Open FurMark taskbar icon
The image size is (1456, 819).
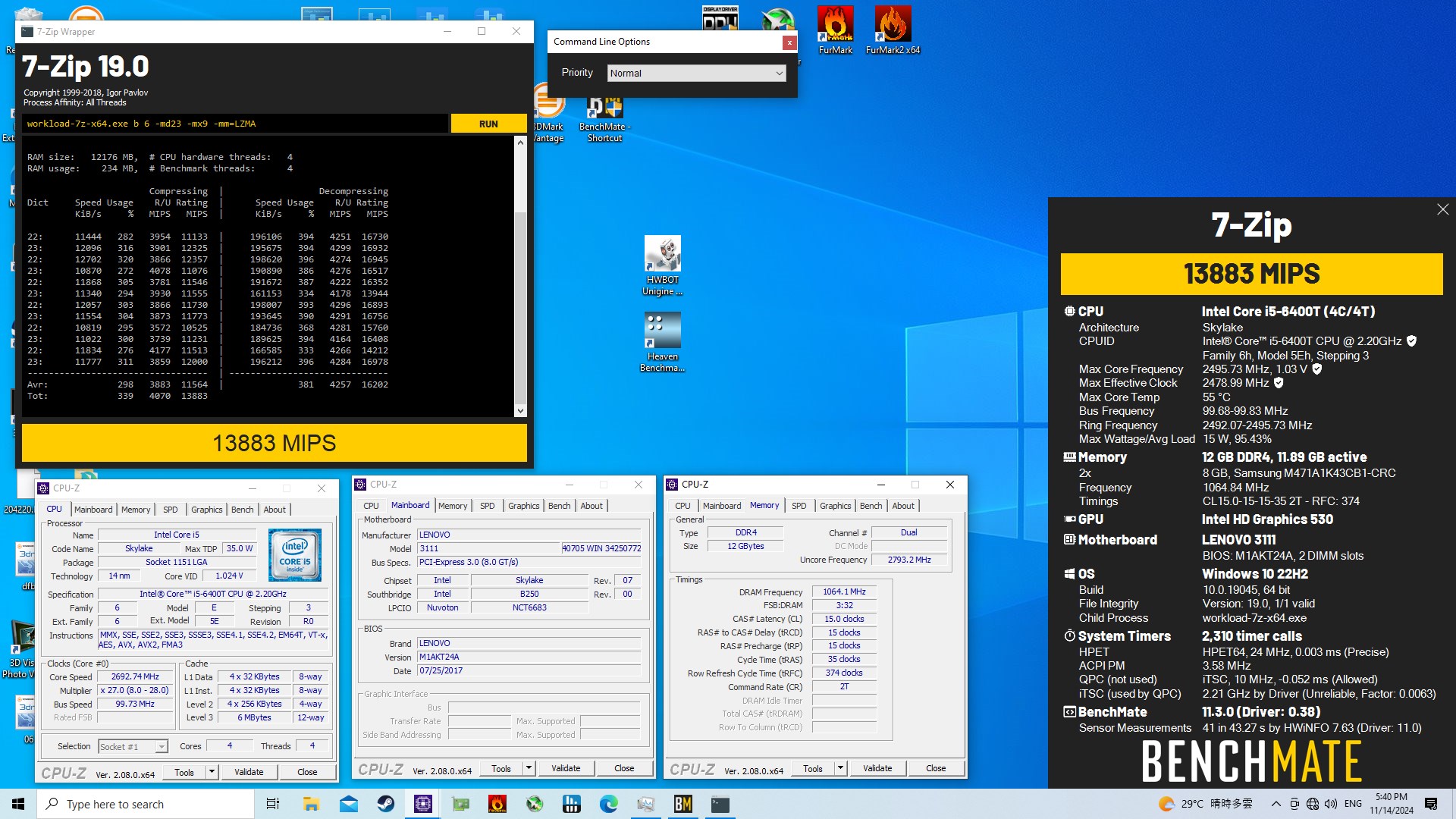(497, 804)
